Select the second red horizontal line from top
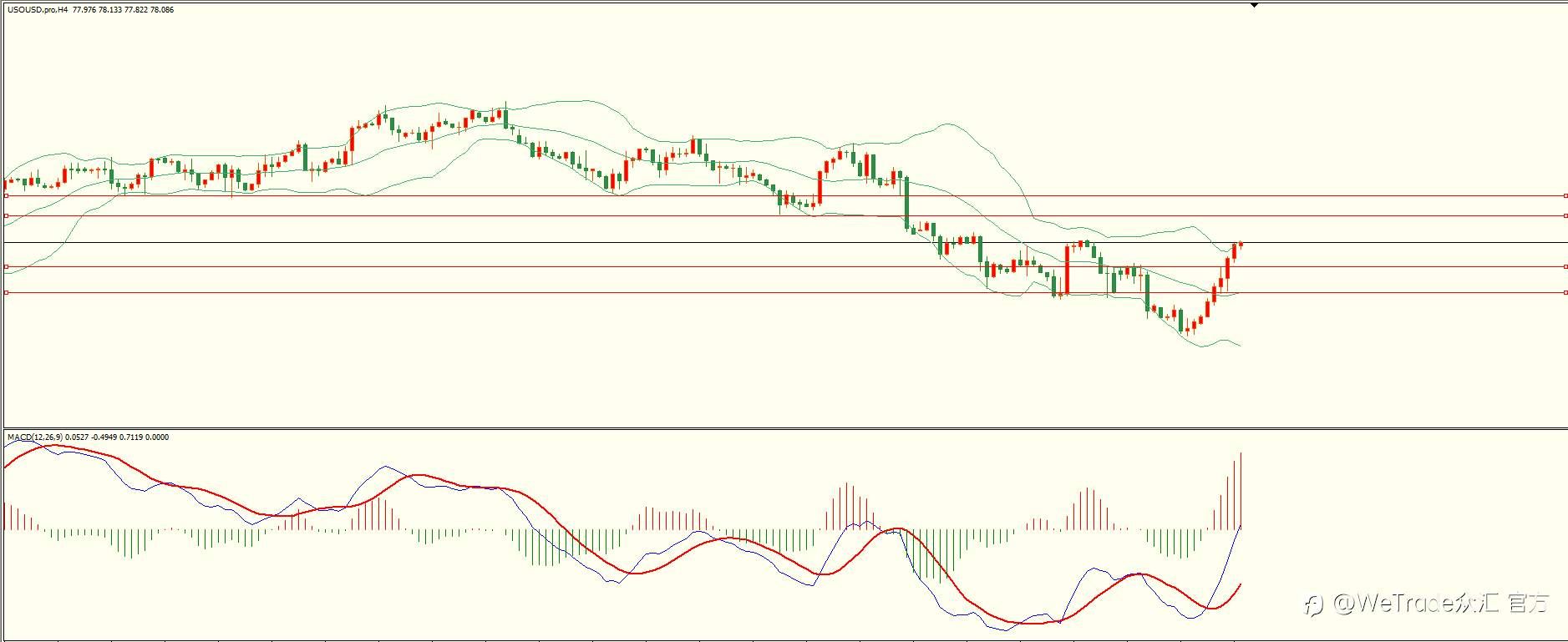The height and width of the screenshot is (642, 1568). click(785, 216)
